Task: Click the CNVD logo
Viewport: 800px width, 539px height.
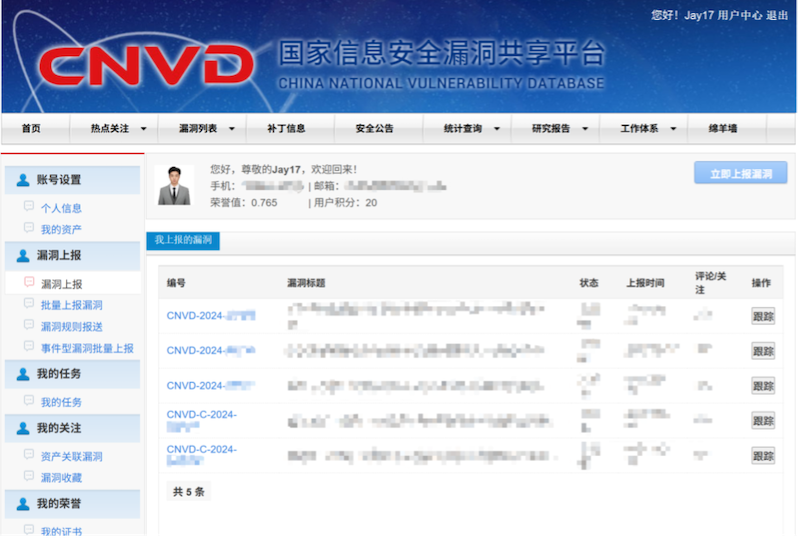Action: [x=146, y=65]
